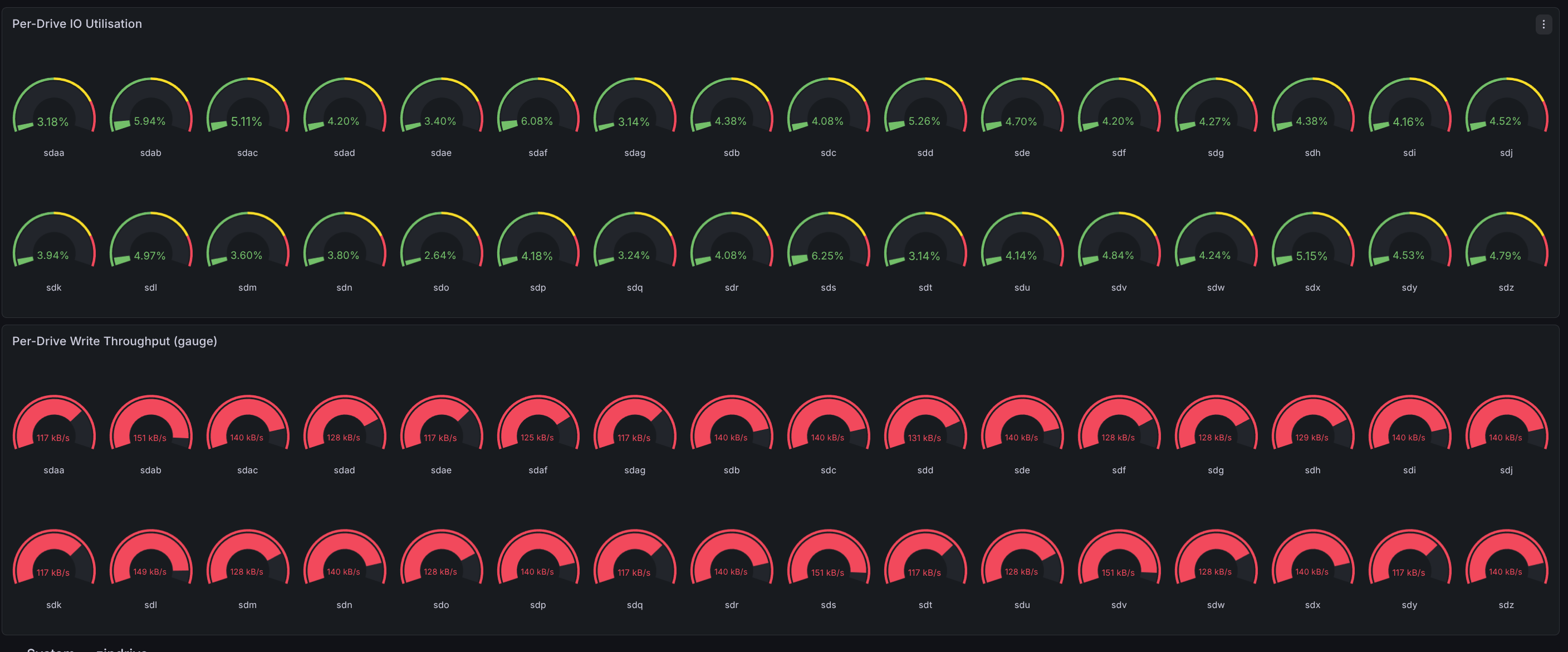
Task: Click the 151 kB/s value on sdab throughput gauge
Action: click(x=150, y=438)
